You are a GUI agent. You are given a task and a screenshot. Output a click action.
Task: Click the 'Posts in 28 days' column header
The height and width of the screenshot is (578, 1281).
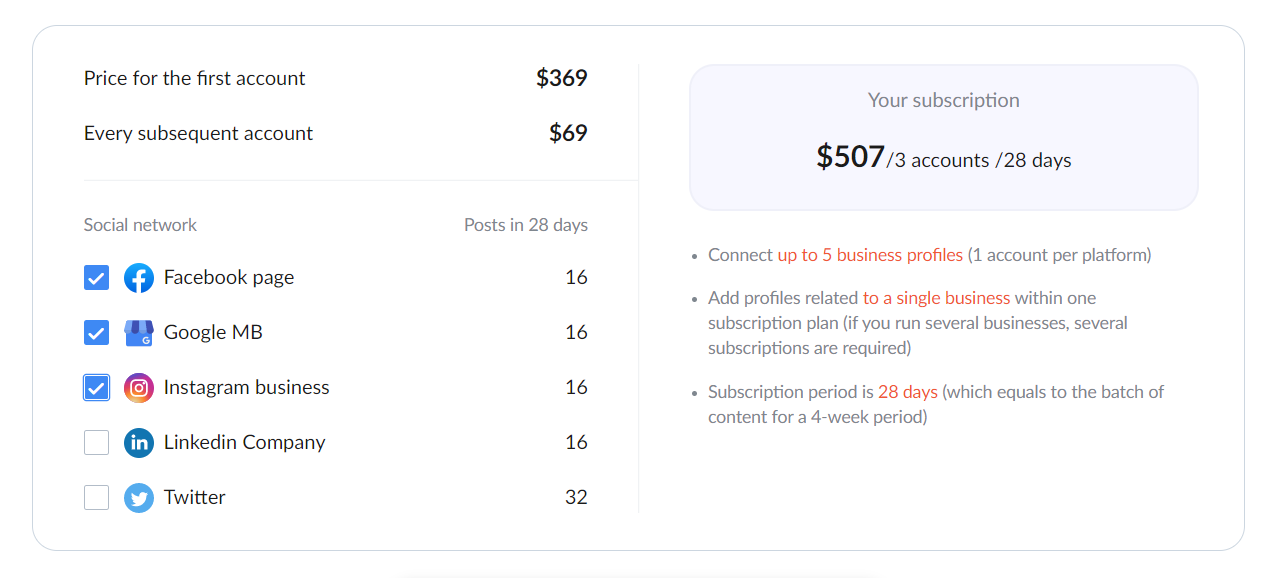coord(526,225)
